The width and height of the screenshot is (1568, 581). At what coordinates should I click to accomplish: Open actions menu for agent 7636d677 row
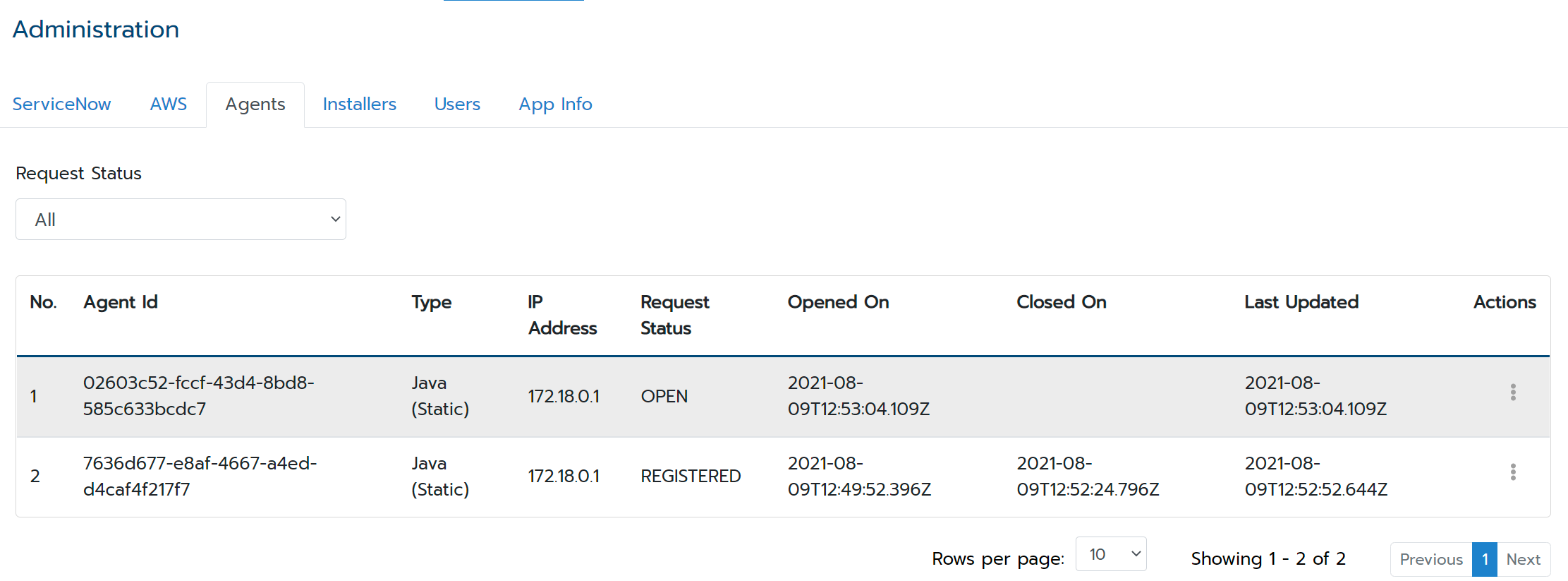[1512, 472]
